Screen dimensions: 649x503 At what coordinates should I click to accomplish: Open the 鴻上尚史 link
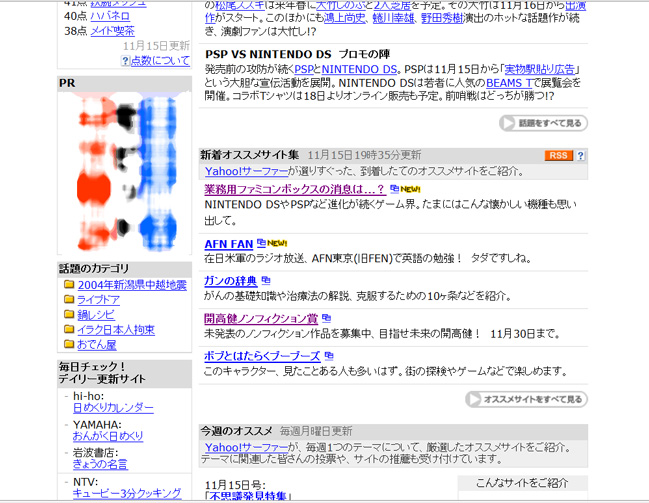tap(345, 18)
